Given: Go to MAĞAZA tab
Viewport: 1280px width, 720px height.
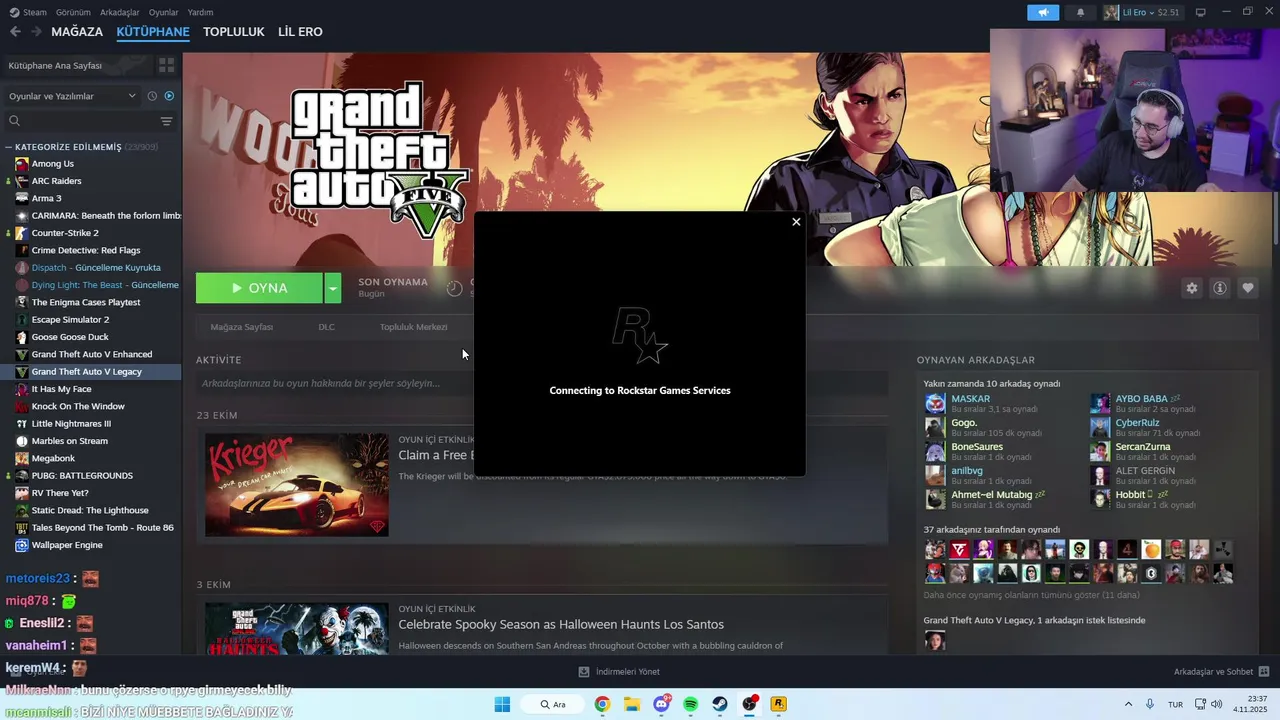Looking at the screenshot, I should 77,32.
